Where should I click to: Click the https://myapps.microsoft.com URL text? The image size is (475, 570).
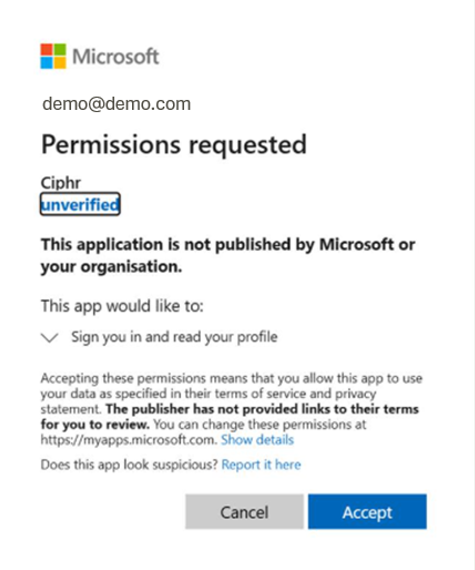pos(129,440)
